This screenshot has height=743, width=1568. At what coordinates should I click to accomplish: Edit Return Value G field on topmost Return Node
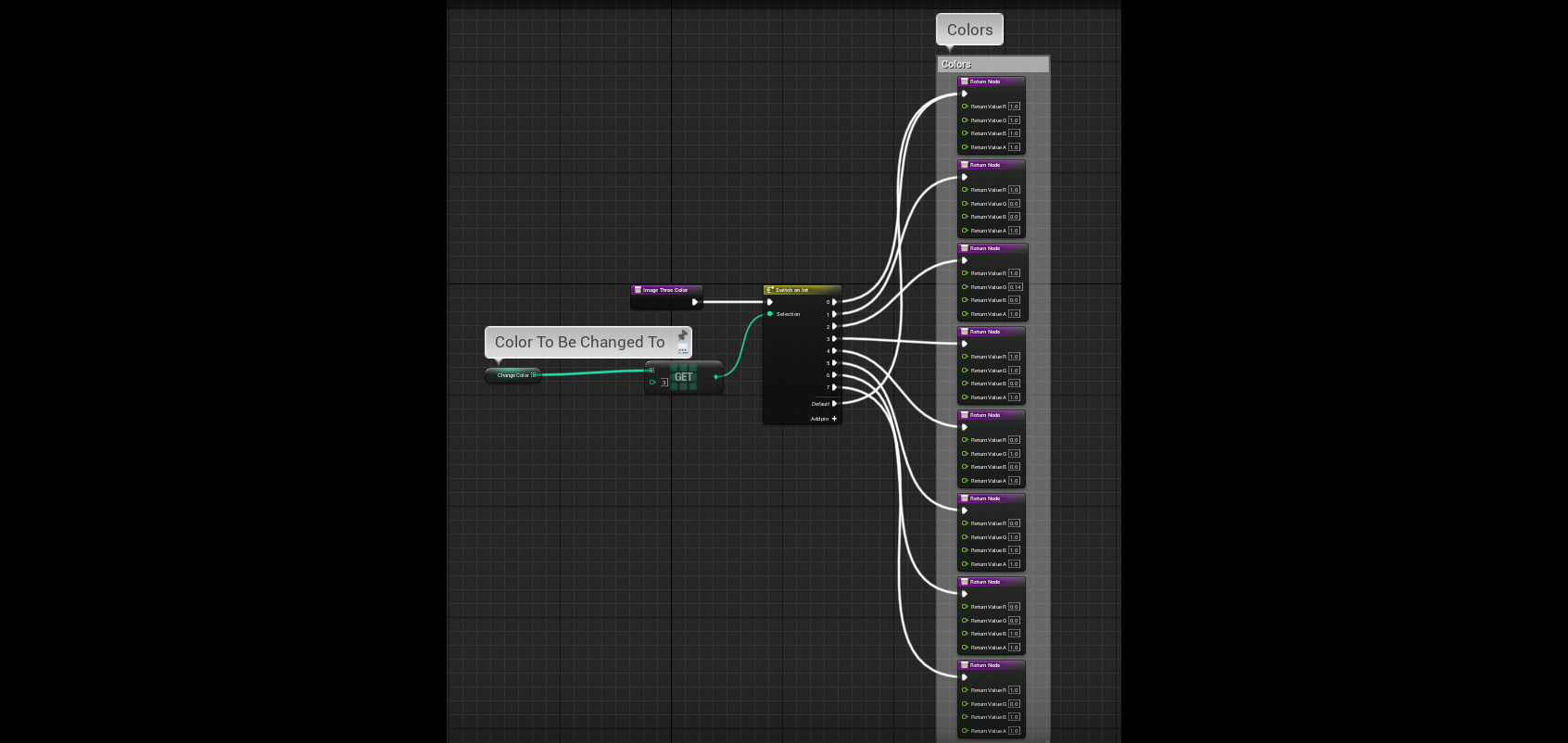[x=1014, y=120]
